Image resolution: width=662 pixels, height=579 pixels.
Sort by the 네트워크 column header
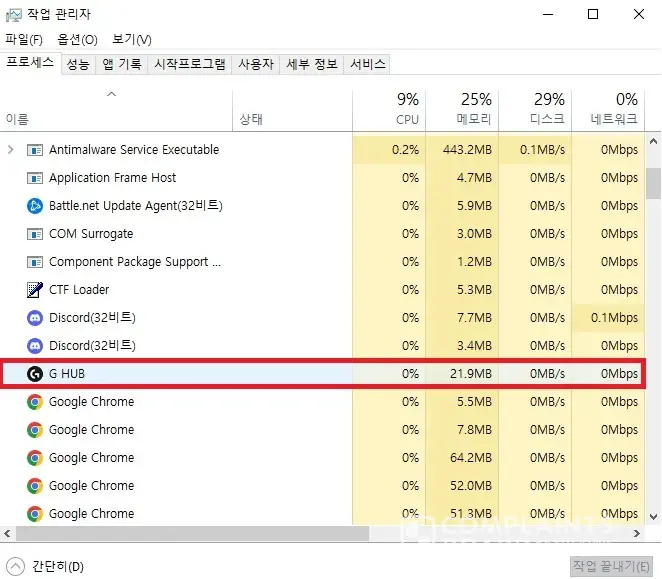click(608, 110)
